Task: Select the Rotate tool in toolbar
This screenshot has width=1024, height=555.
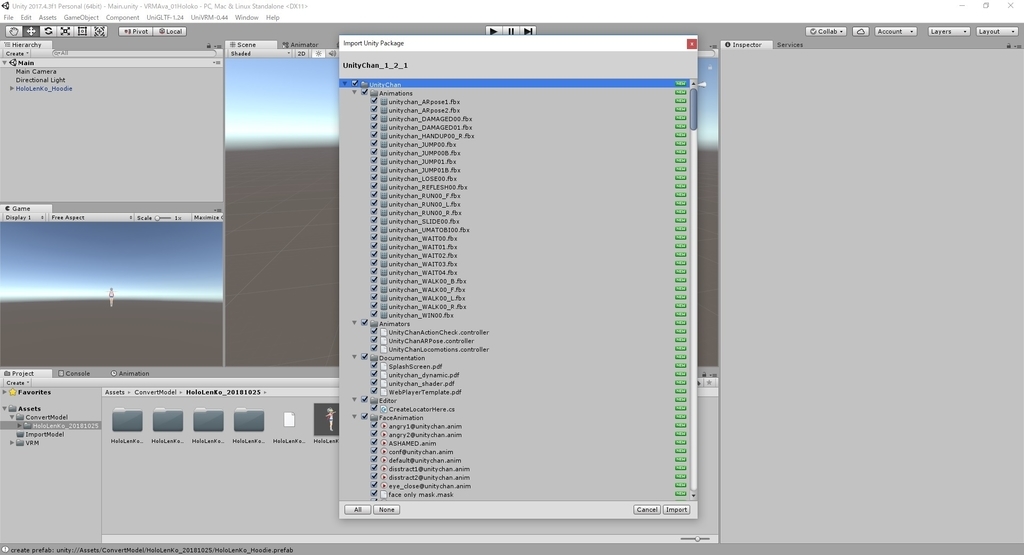Action: [x=48, y=31]
